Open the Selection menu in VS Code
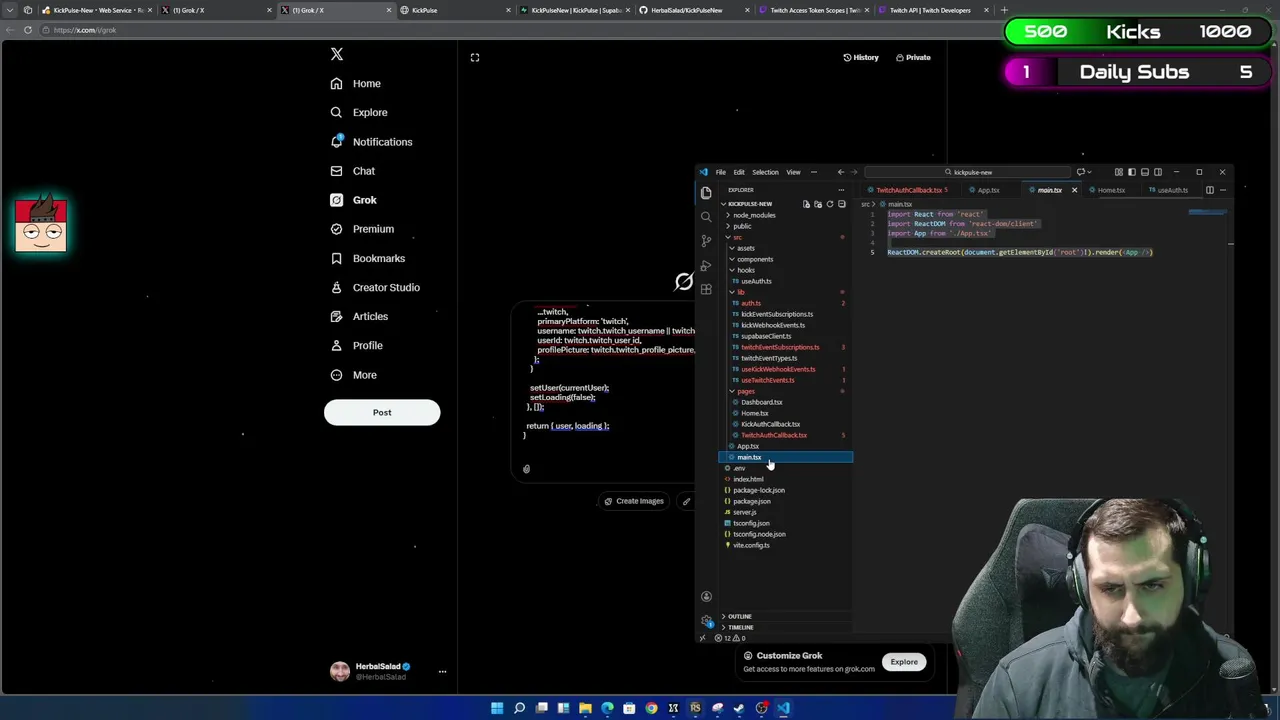Screen dimensions: 1280x720 tap(765, 172)
